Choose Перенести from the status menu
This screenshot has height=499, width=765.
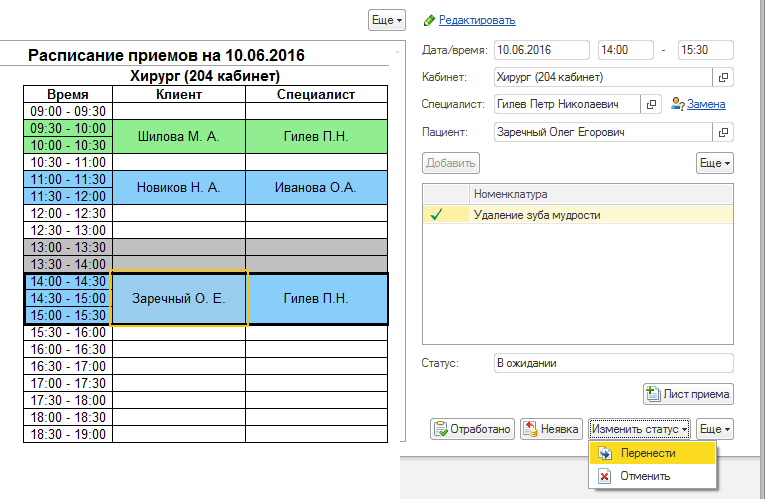pyautogui.click(x=647, y=453)
